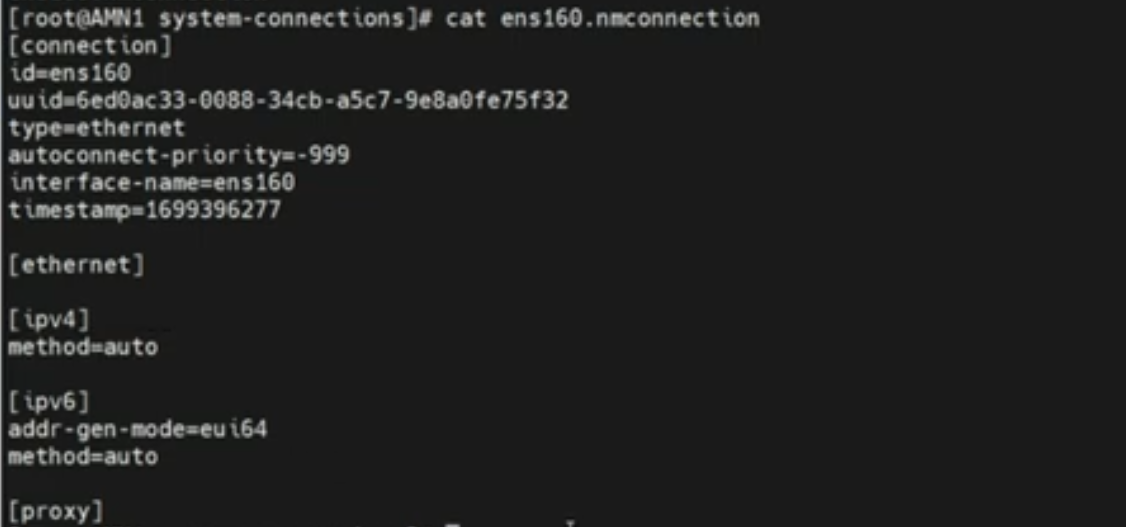1126x527 pixels.
Task: Select the [proxy] section header
Action: click(x=56, y=511)
